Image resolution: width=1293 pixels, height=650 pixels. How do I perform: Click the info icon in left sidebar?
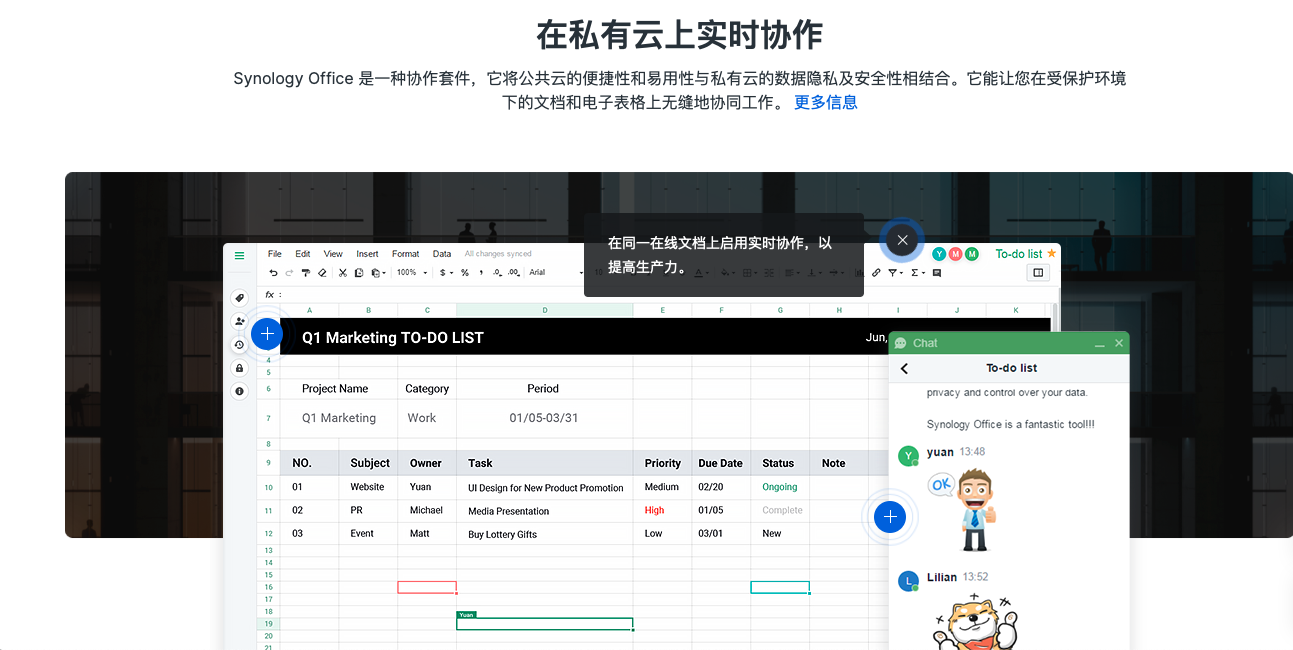[x=239, y=391]
